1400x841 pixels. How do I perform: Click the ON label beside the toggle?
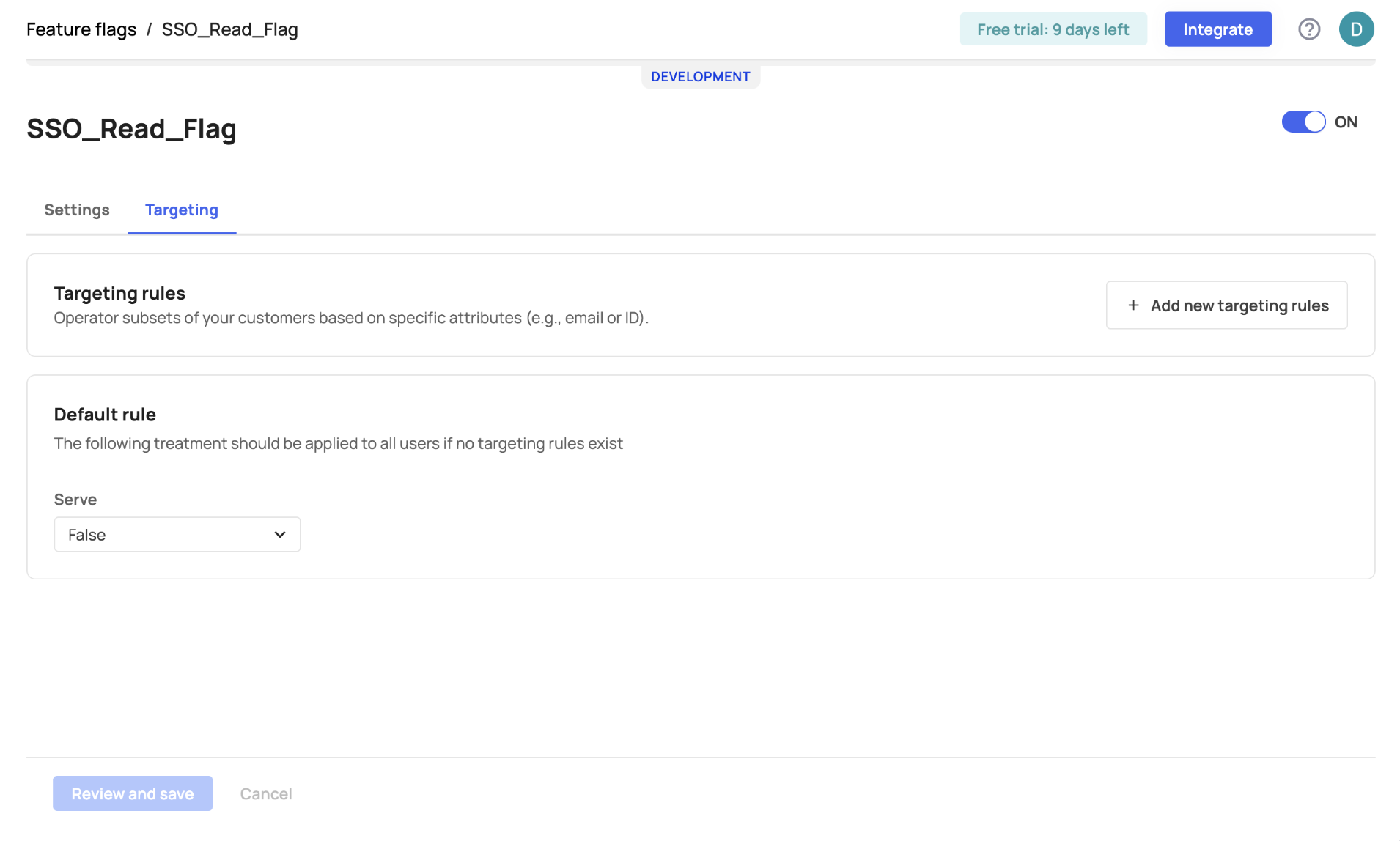tap(1345, 122)
